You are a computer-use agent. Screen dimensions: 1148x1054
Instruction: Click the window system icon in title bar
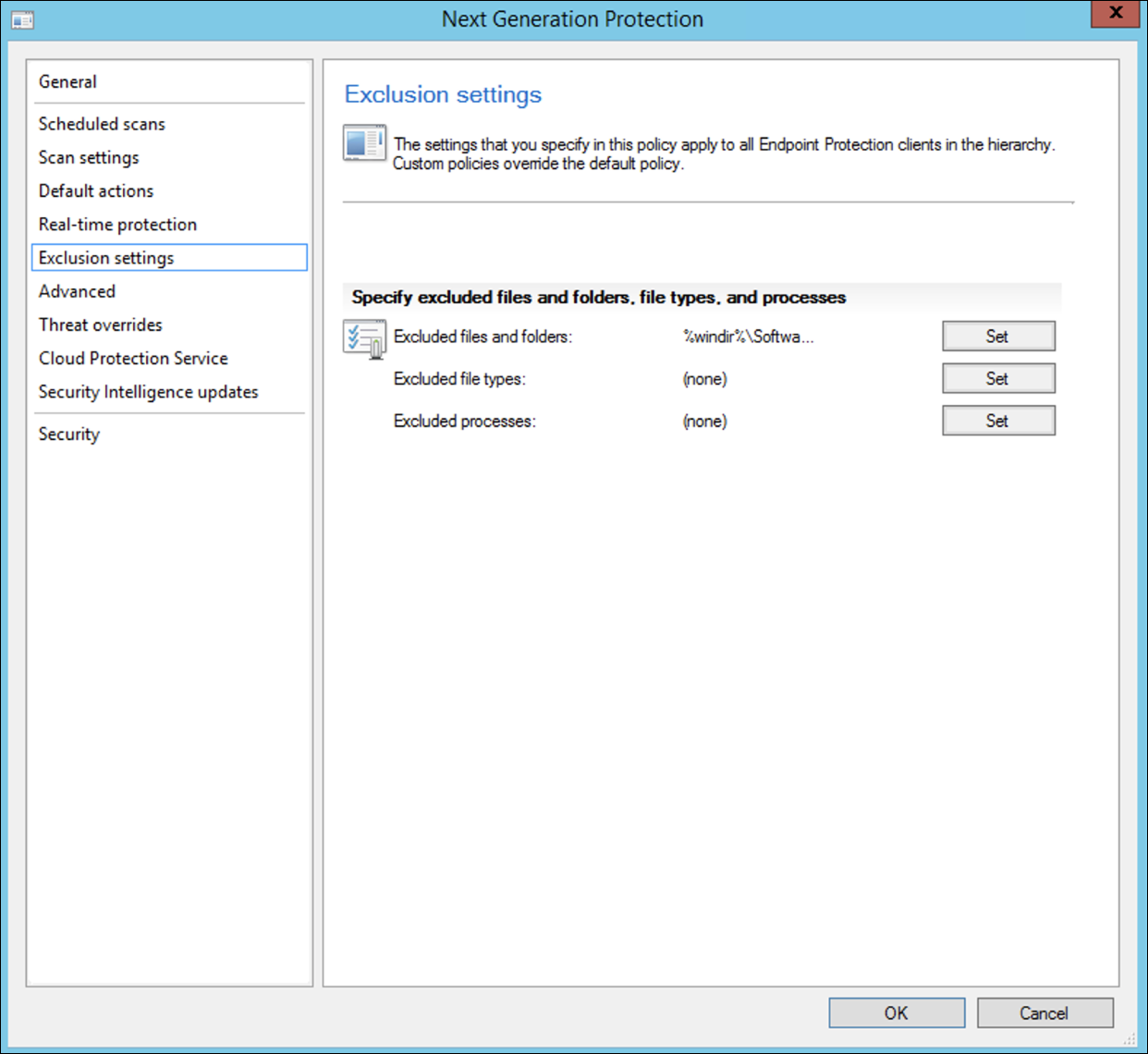22,19
